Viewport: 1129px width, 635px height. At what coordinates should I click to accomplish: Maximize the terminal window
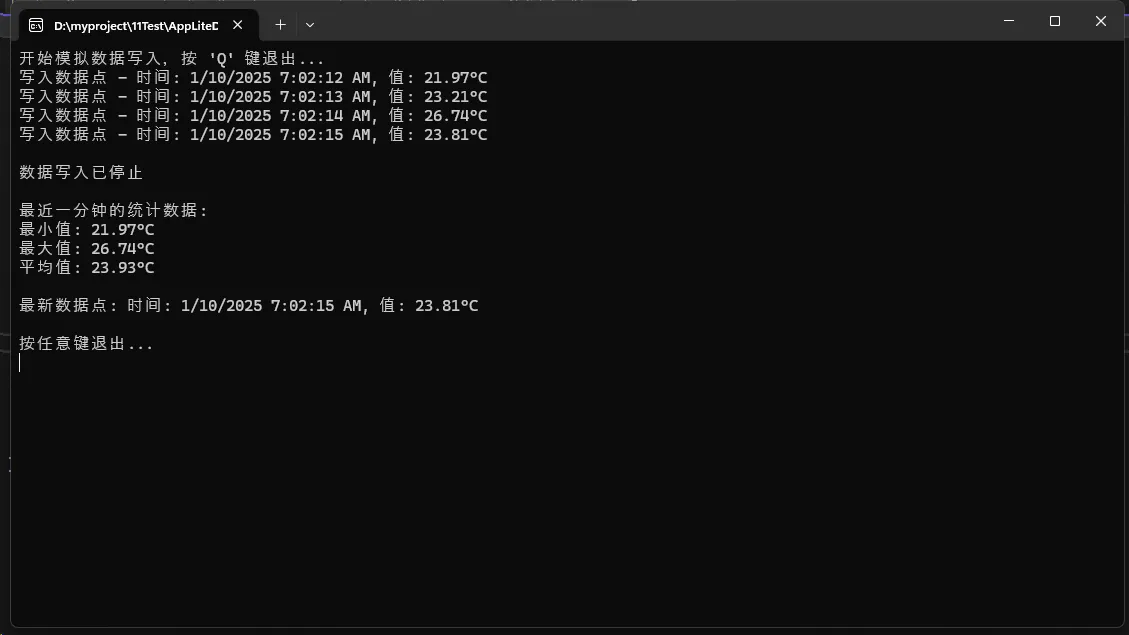pos(1054,21)
